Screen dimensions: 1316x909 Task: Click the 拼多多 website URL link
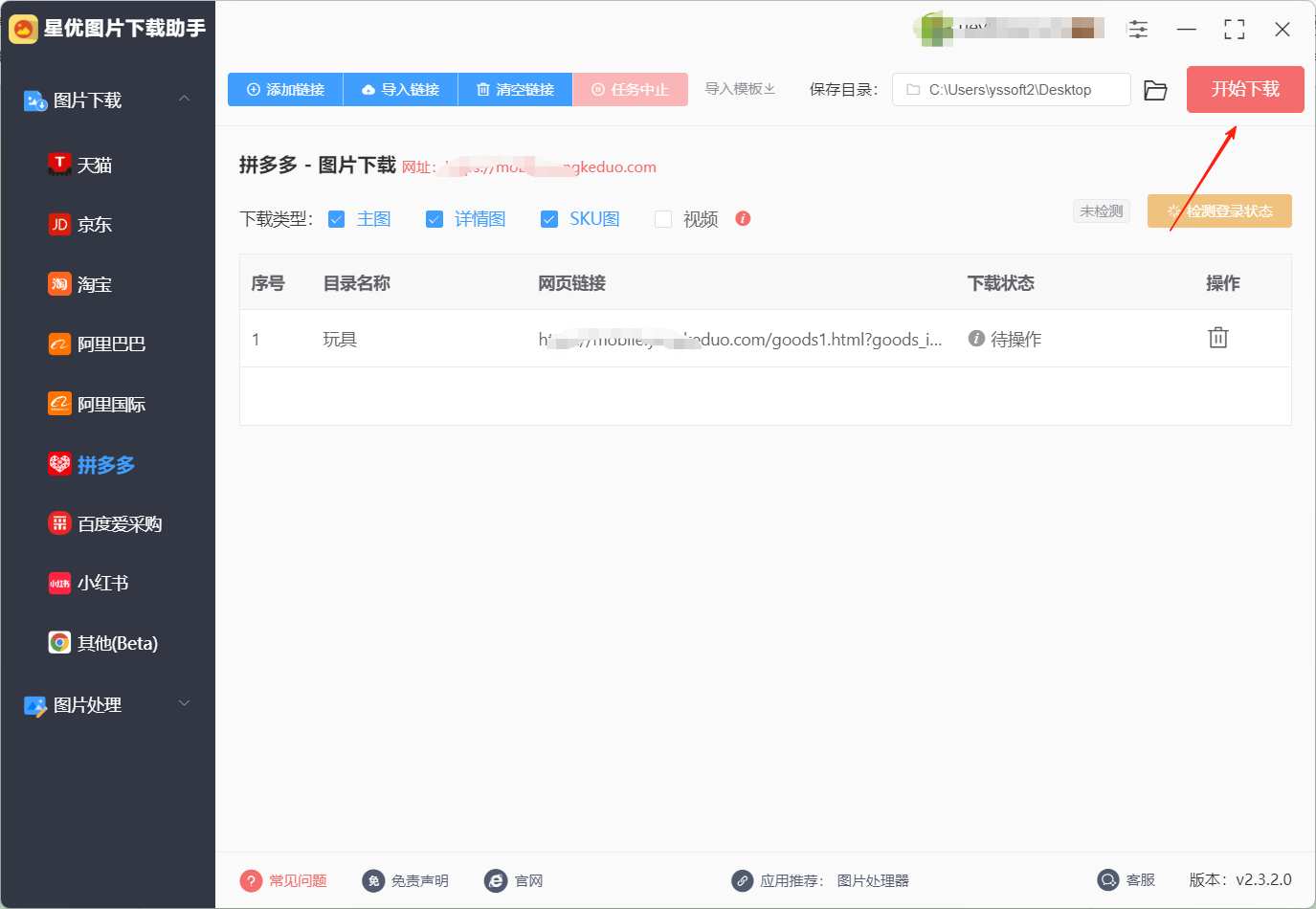[550, 166]
